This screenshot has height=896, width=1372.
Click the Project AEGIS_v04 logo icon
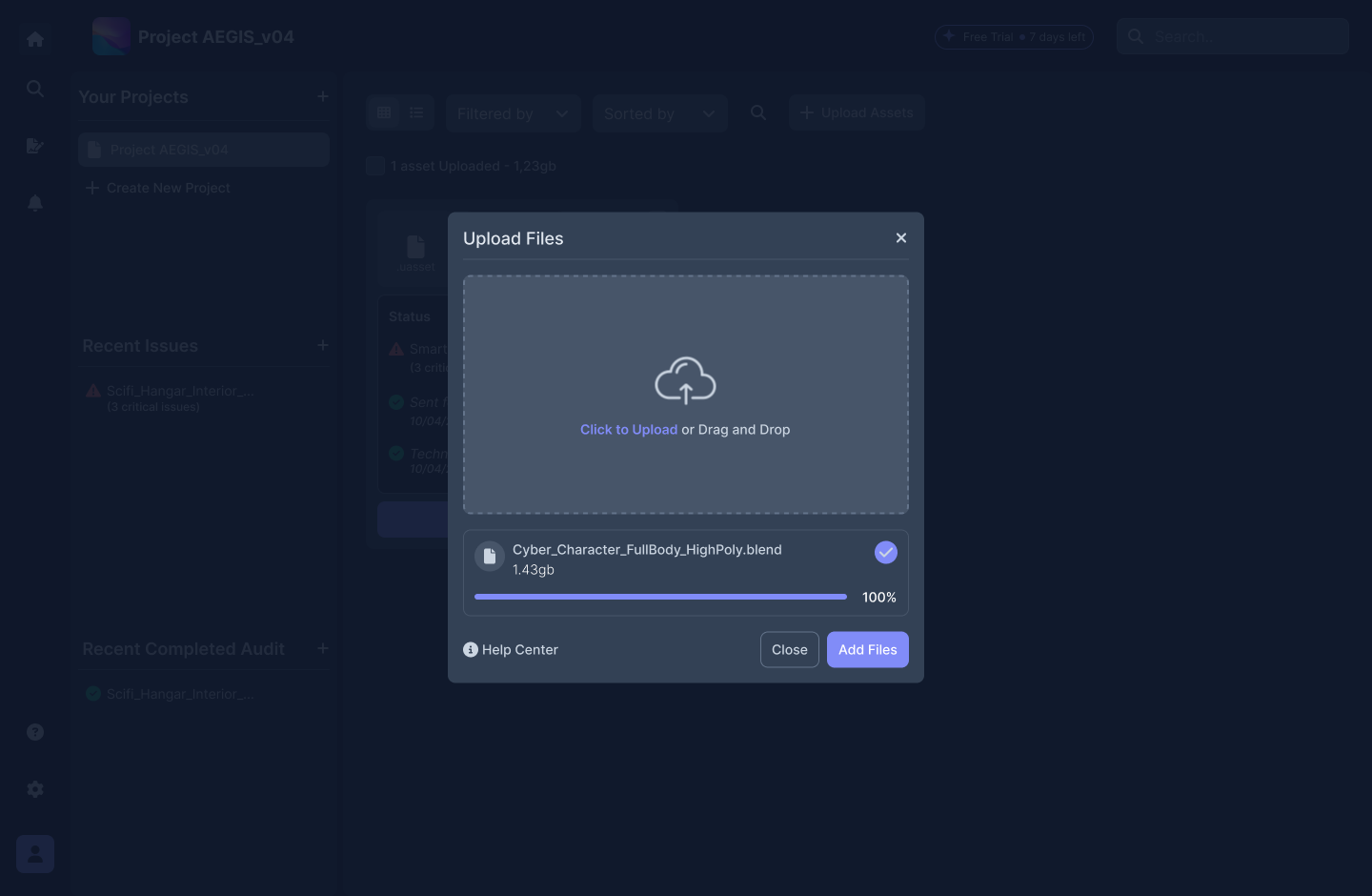pyautogui.click(x=111, y=36)
